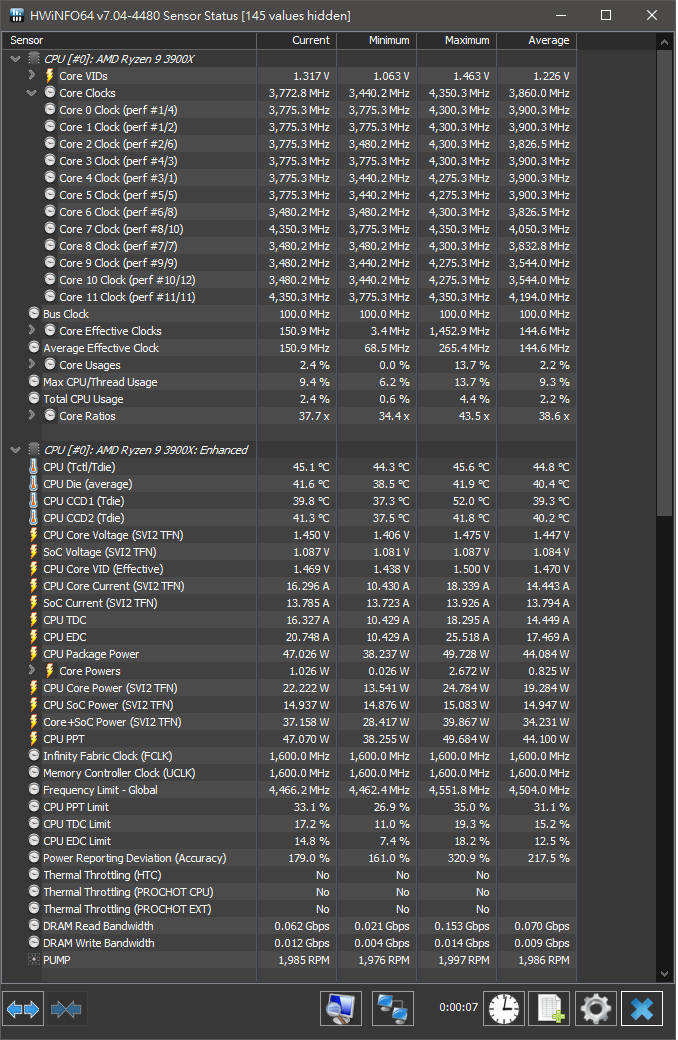
Task: Collapse the Core Clocks group
Action: [32, 92]
